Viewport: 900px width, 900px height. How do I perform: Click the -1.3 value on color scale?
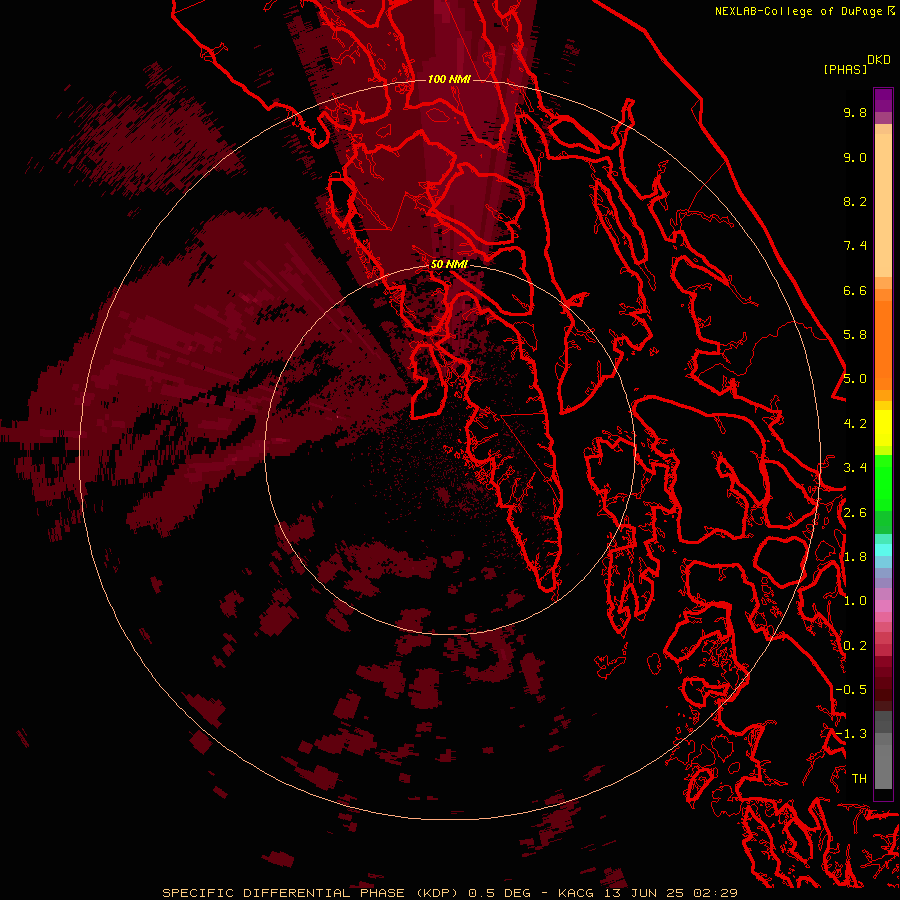coord(851,734)
